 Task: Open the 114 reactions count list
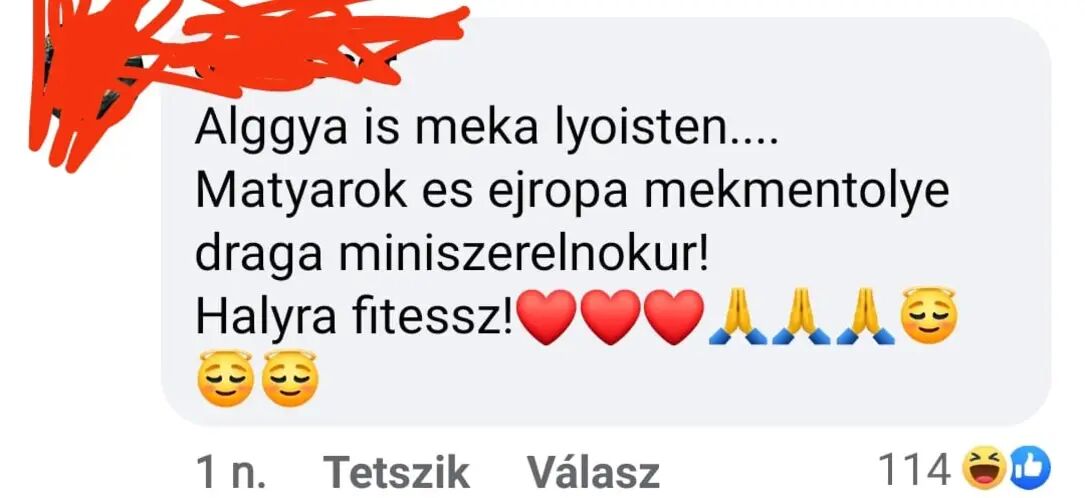pyautogui.click(x=913, y=471)
